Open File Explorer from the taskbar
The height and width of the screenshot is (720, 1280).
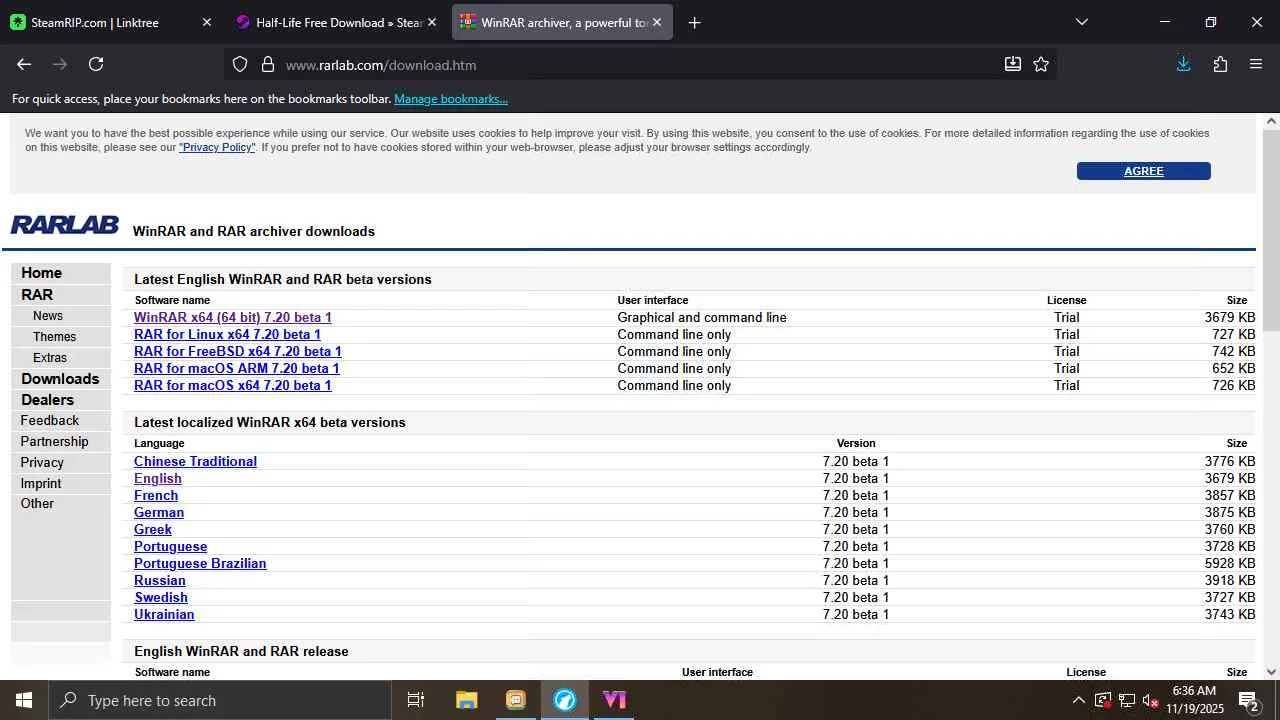pos(466,700)
